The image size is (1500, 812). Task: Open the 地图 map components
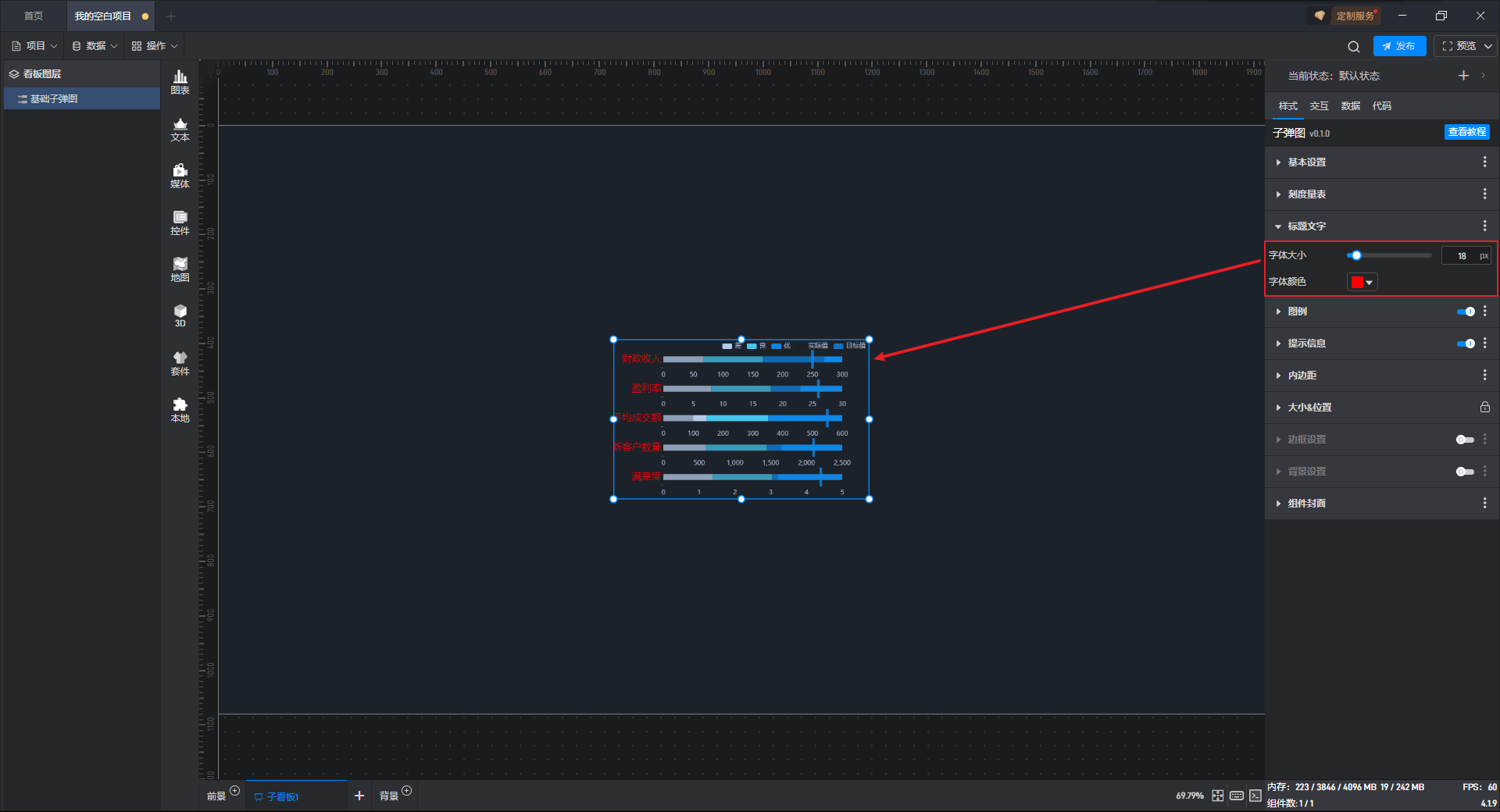tap(180, 270)
